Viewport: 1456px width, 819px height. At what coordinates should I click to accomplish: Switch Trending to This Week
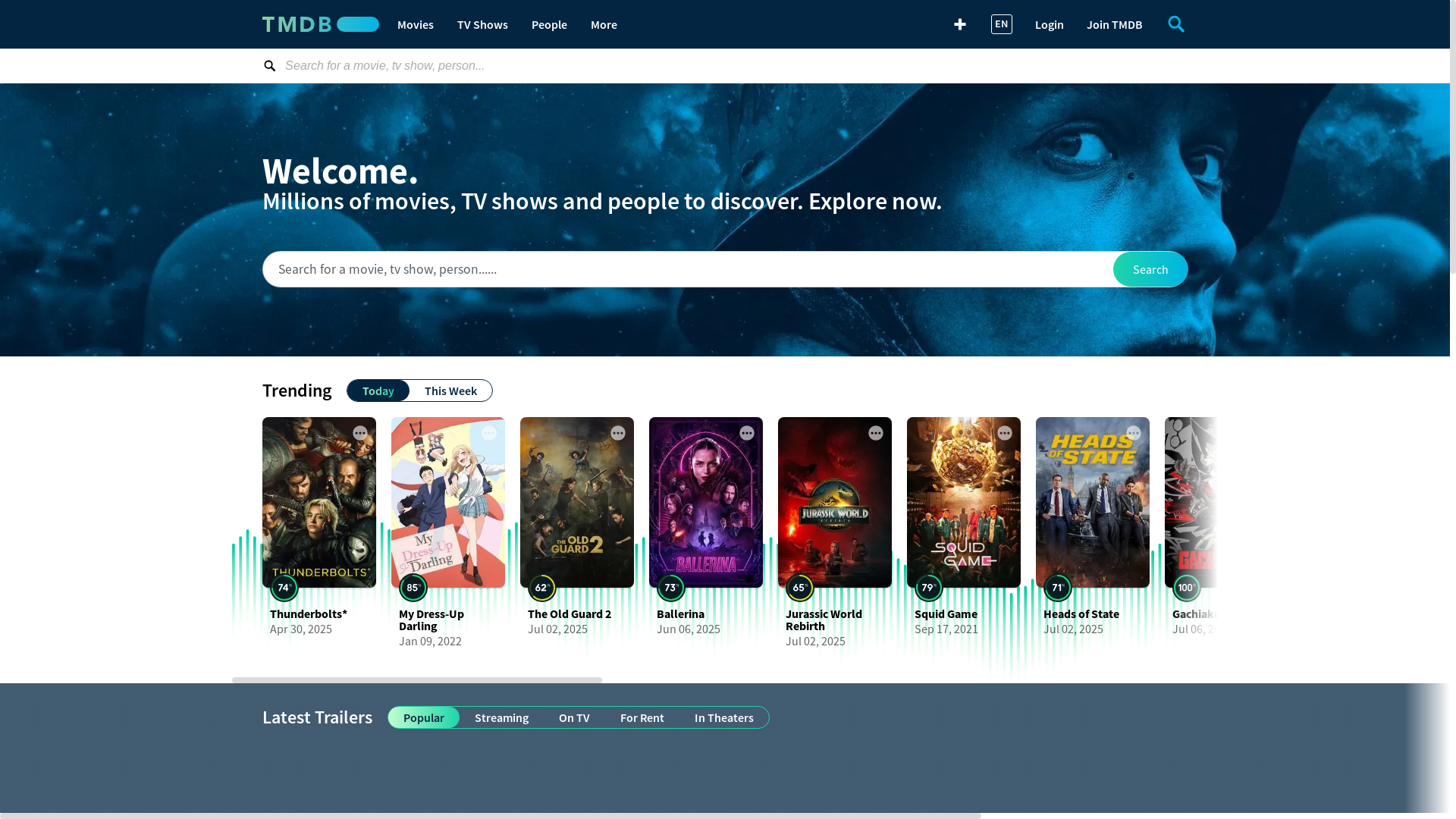click(x=450, y=391)
